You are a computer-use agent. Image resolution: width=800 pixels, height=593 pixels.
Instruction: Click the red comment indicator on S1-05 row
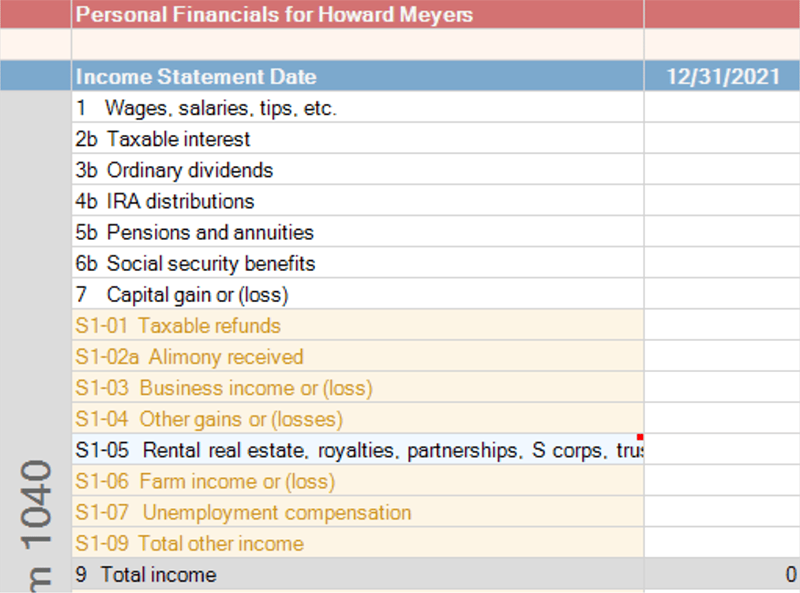(x=640, y=437)
